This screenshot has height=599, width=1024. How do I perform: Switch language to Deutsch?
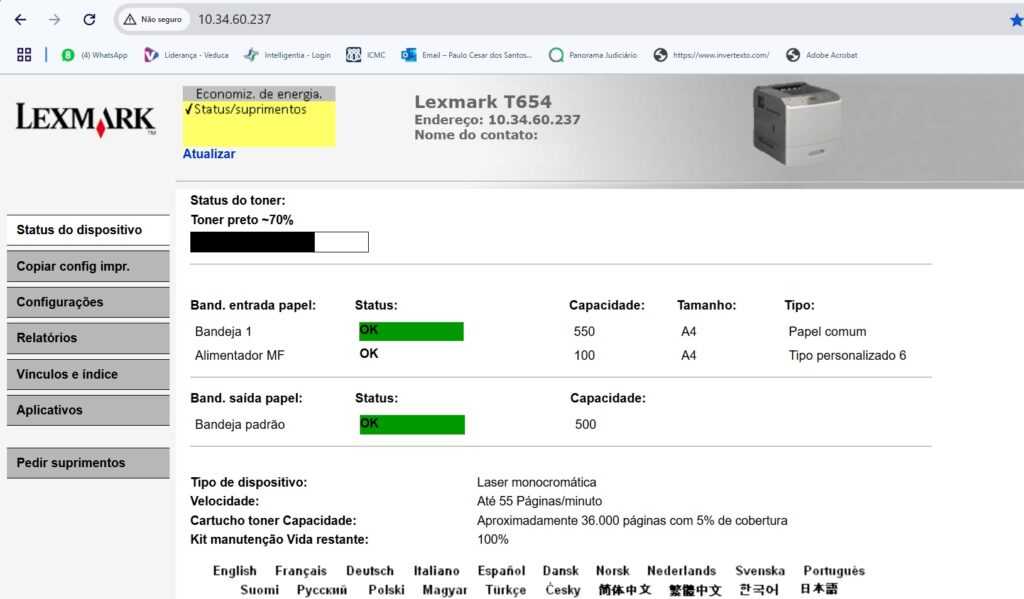pyautogui.click(x=370, y=571)
